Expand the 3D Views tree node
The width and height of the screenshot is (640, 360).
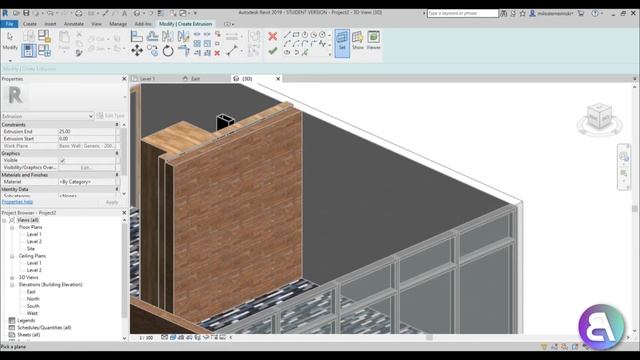point(12,278)
